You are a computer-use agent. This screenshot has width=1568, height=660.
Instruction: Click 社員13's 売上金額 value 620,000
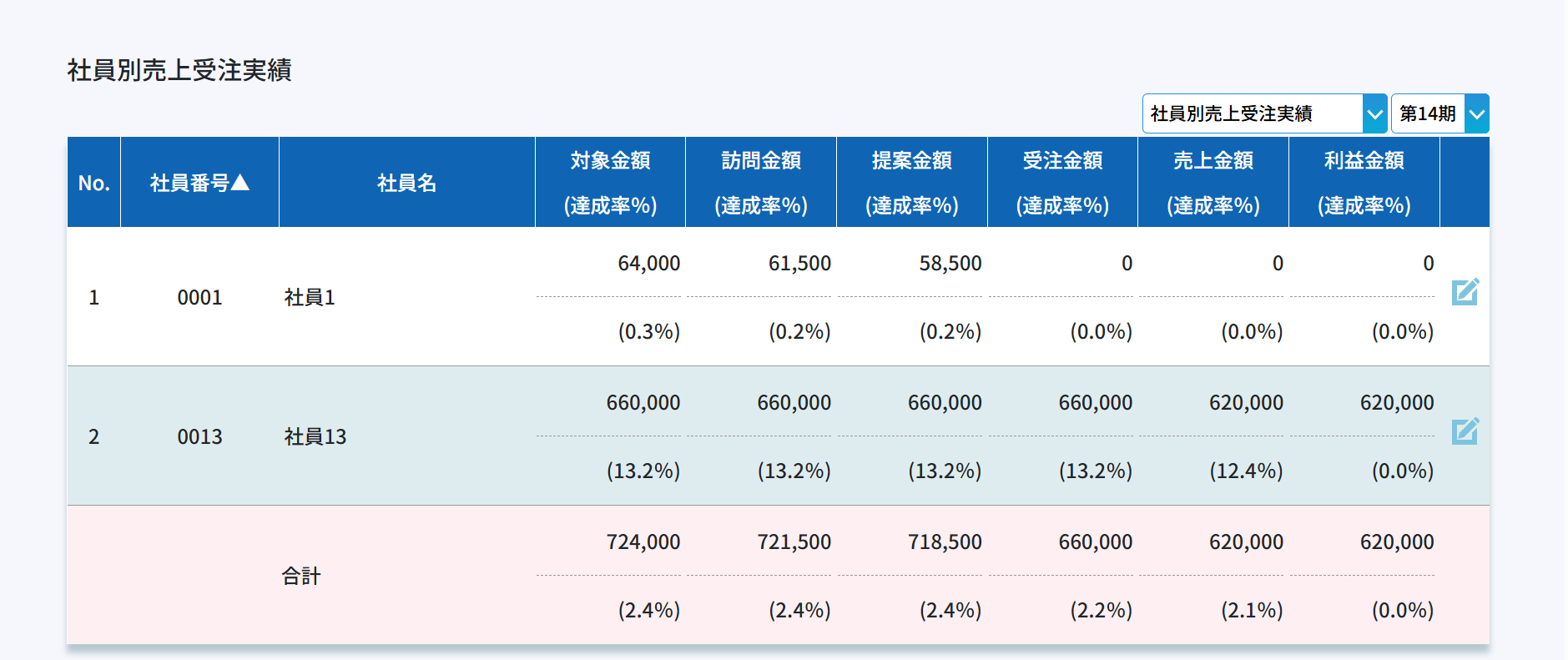tap(1246, 403)
